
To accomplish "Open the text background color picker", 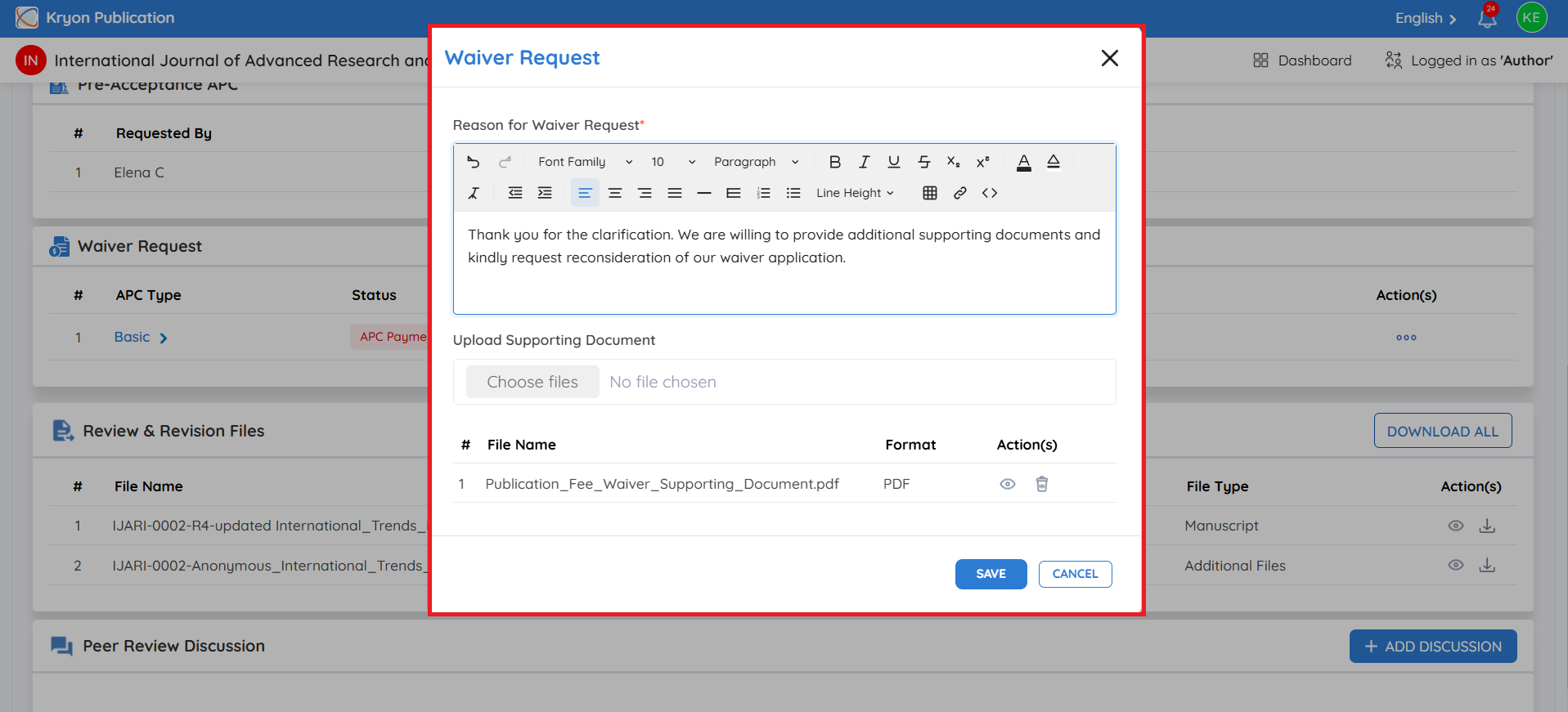I will [1054, 162].
